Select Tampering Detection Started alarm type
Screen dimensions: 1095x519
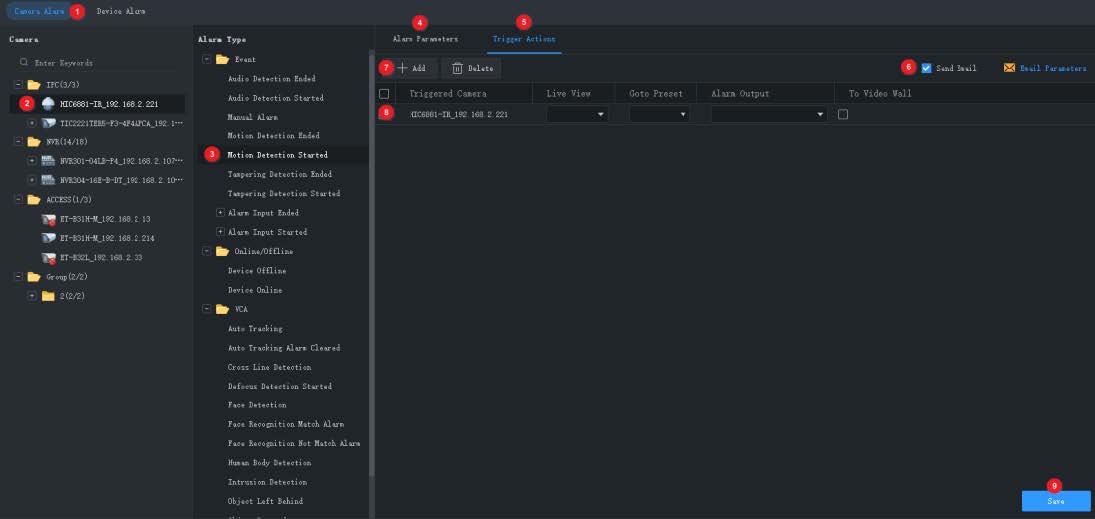(284, 193)
